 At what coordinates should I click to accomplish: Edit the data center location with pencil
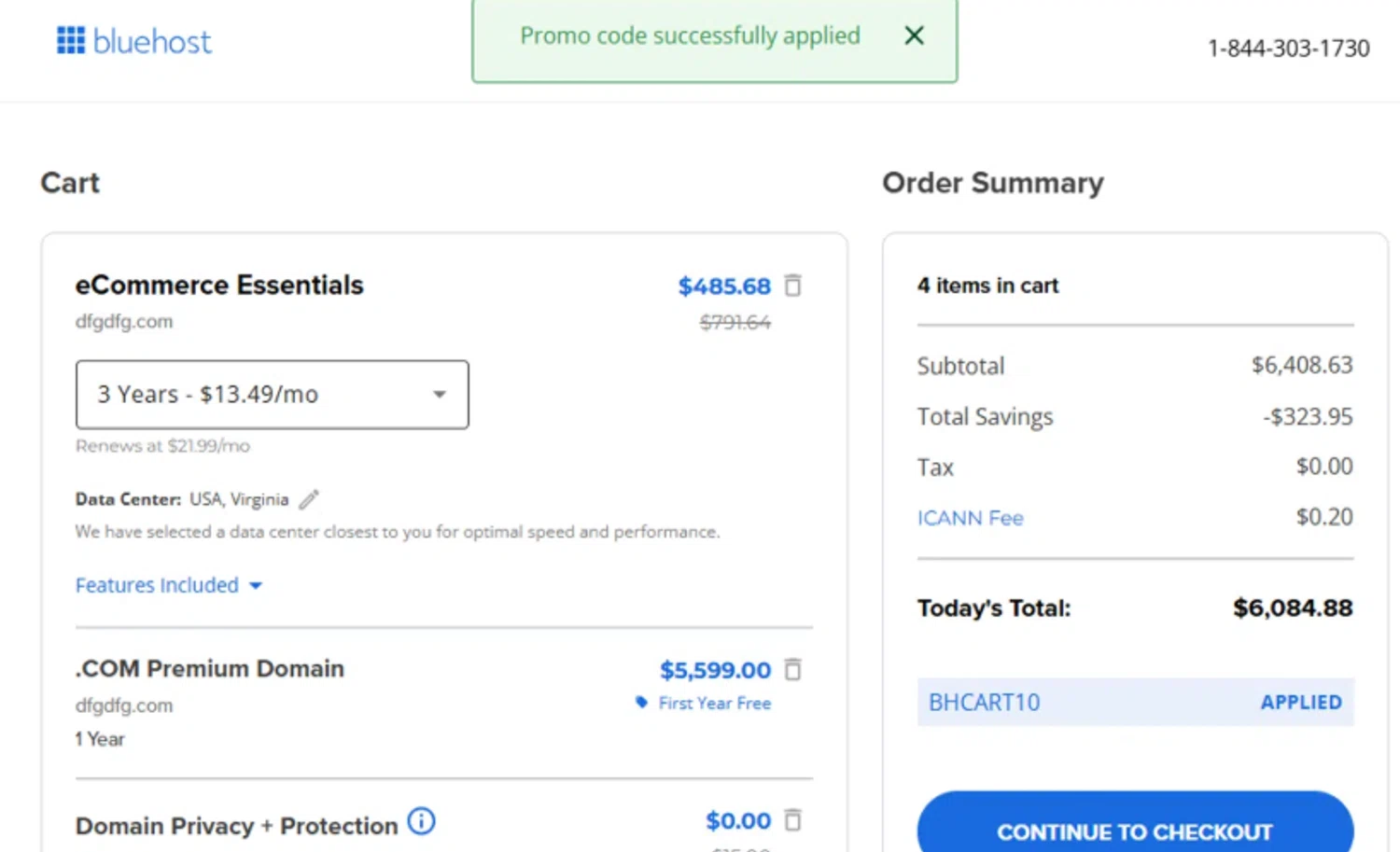tap(309, 500)
